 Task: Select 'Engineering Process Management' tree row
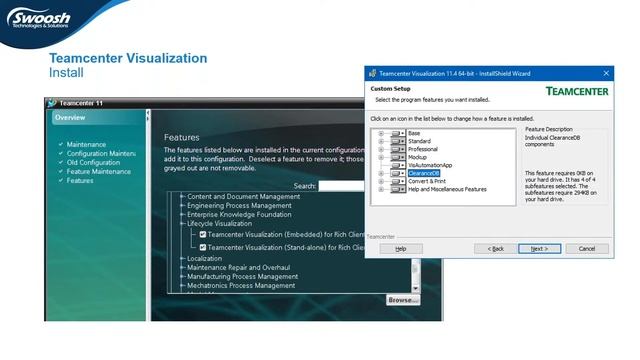[x=240, y=206]
